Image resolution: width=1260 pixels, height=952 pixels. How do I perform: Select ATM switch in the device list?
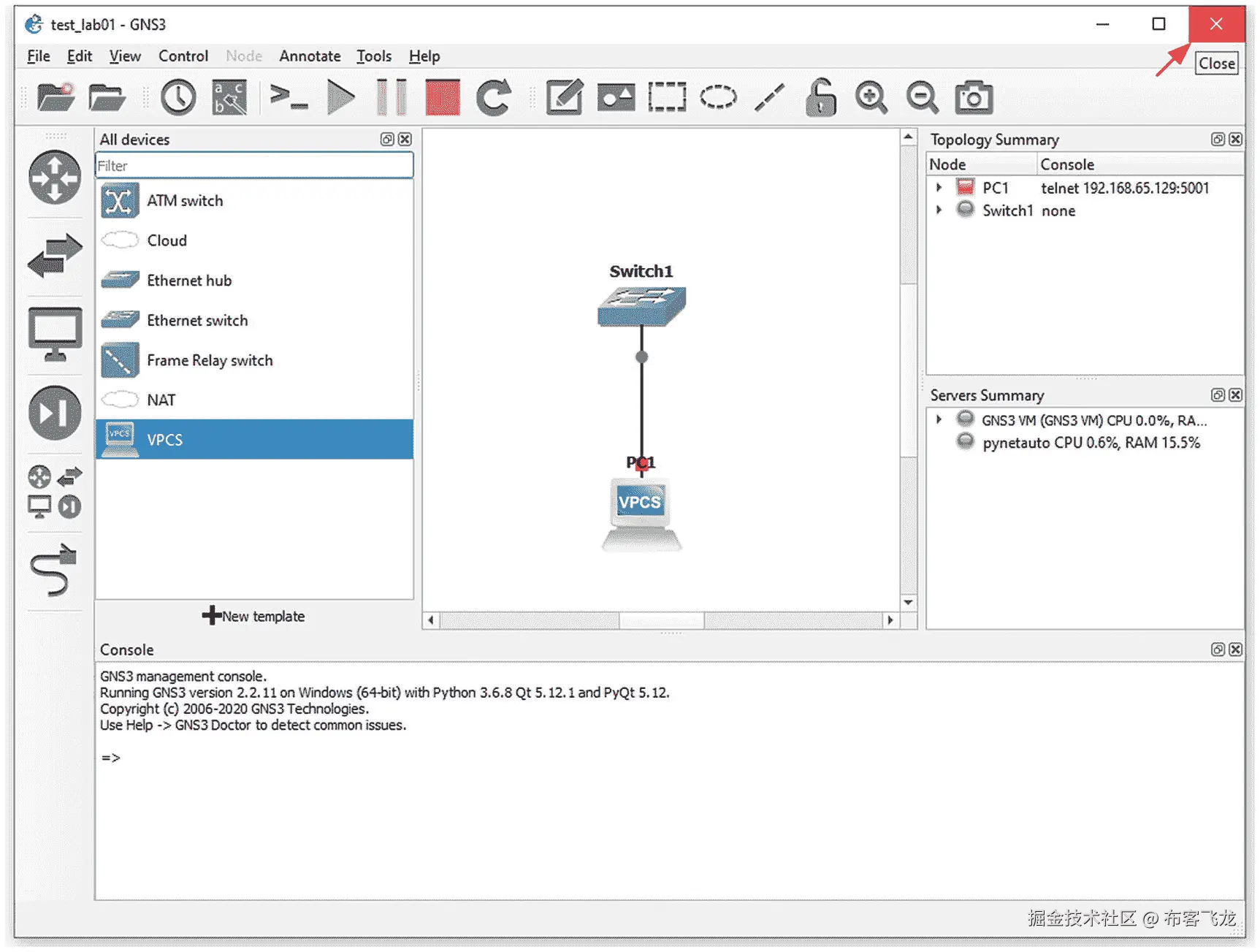tap(254, 201)
